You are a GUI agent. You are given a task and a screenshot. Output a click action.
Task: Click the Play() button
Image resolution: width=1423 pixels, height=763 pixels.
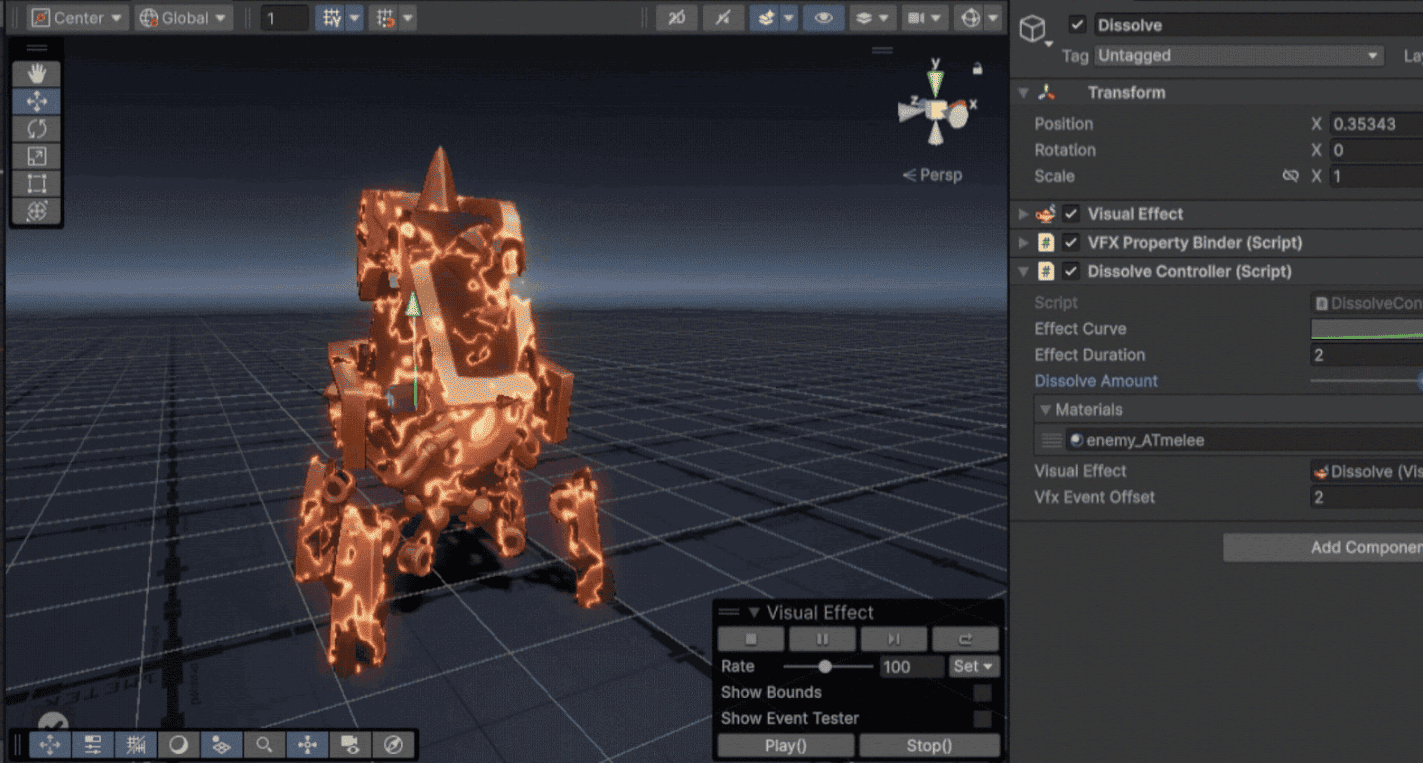point(786,745)
